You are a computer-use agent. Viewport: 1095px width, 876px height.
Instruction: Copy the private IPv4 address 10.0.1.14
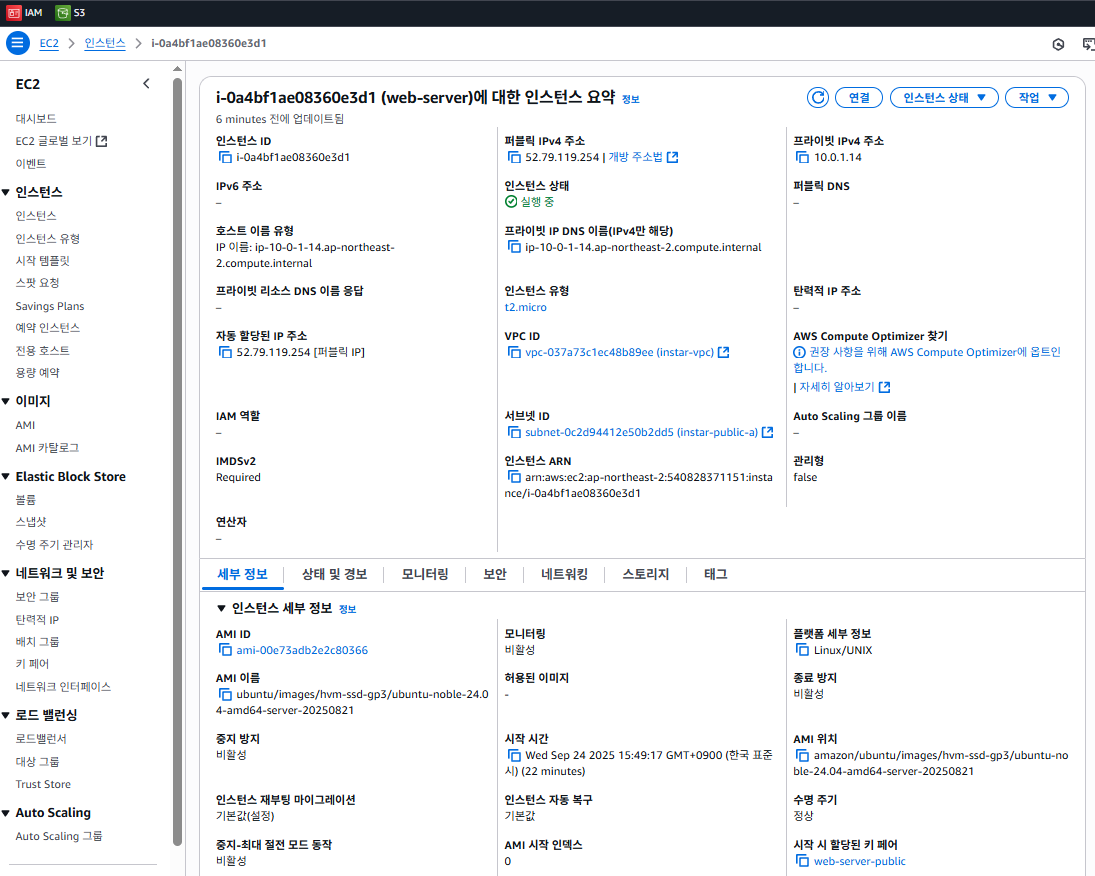[802, 157]
